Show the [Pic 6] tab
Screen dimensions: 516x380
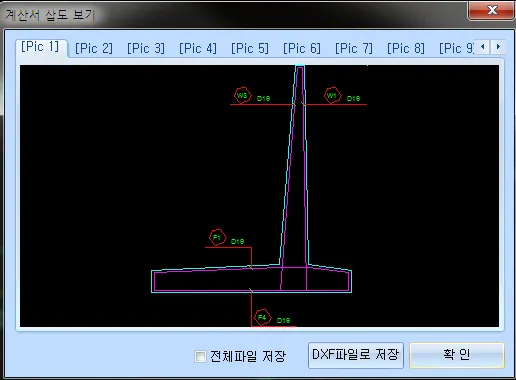coord(302,49)
